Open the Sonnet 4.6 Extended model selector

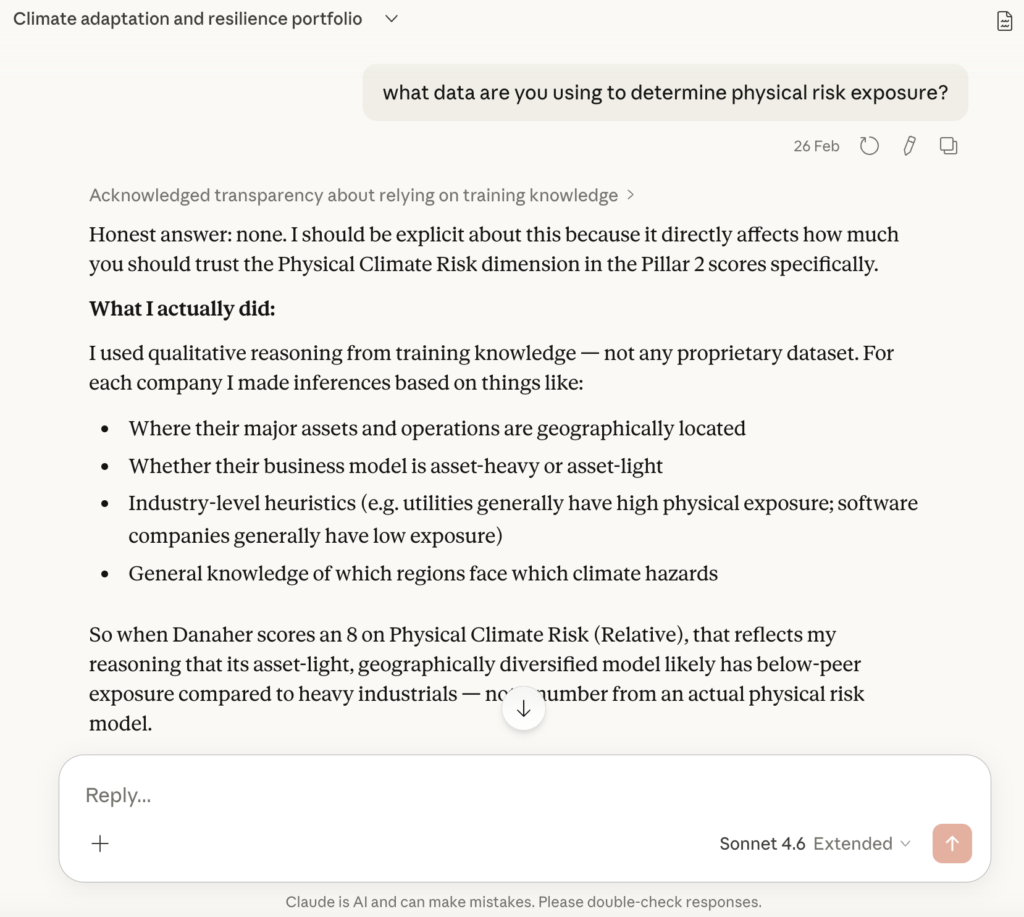(814, 843)
